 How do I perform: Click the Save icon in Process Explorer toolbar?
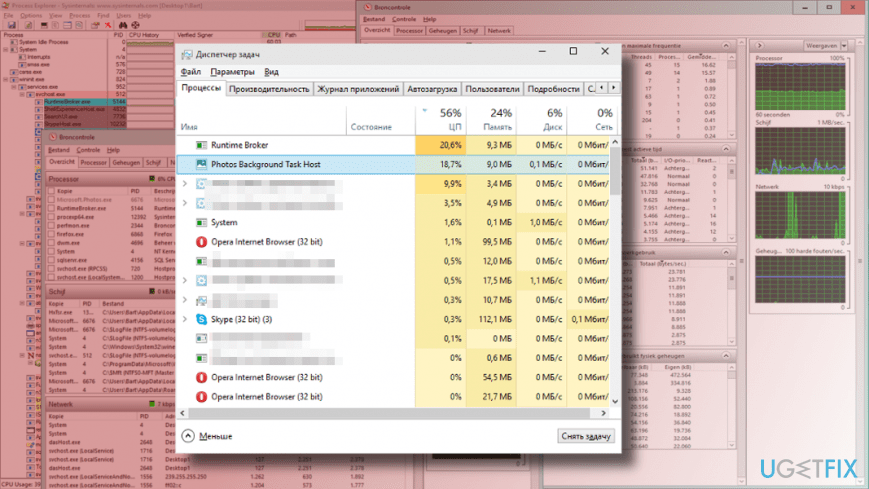tap(12, 25)
